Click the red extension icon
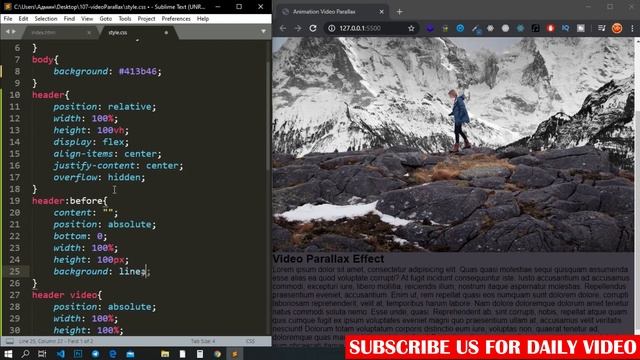Screen dimensions: 640x360 click(551, 28)
